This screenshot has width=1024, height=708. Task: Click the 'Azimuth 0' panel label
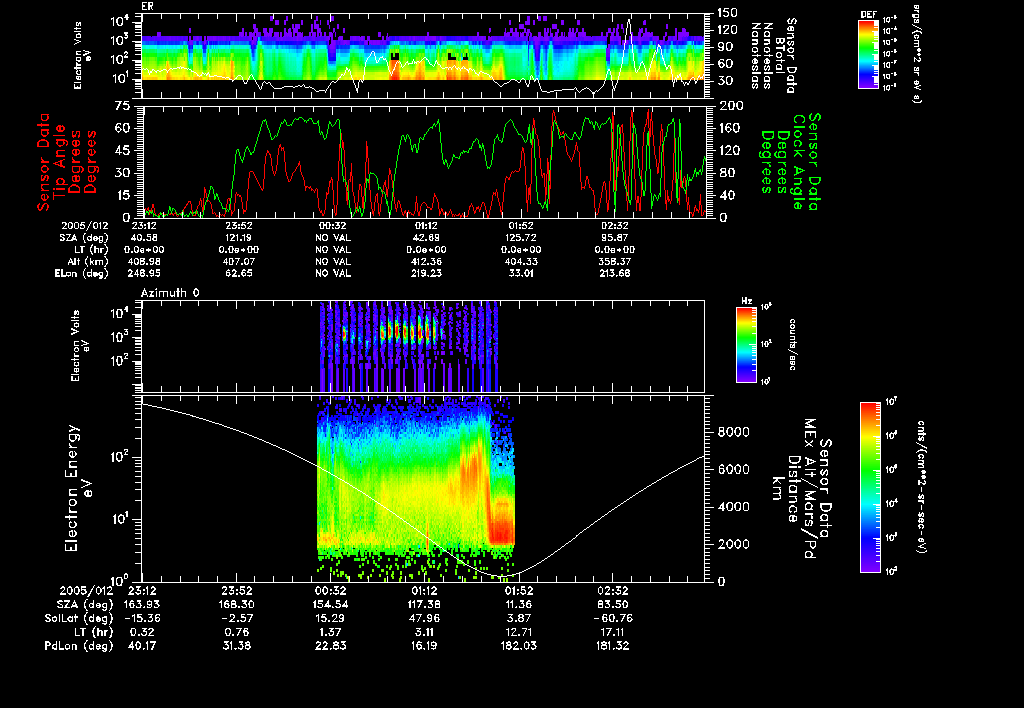tap(170, 293)
